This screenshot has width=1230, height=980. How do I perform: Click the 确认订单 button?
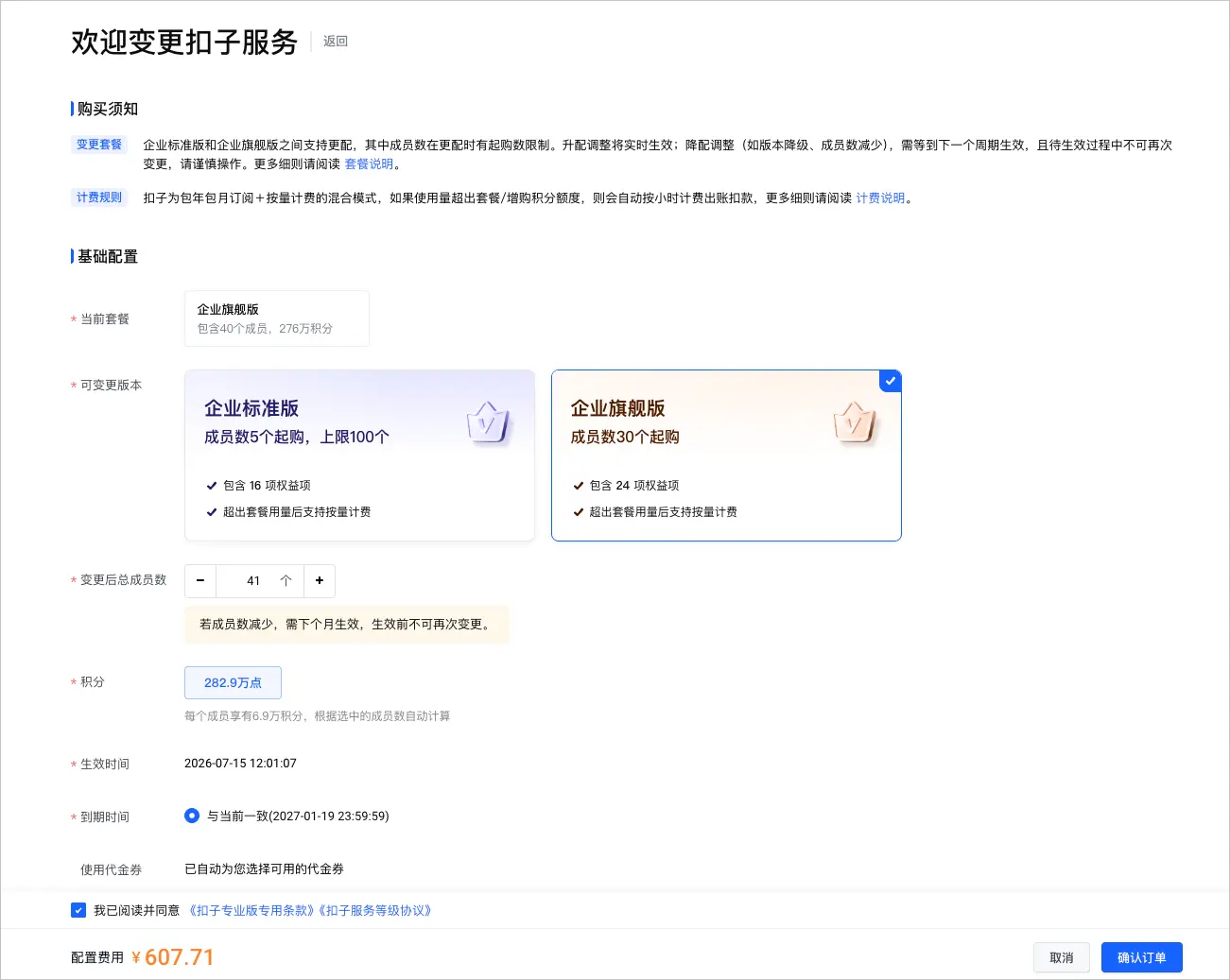[1141, 957]
